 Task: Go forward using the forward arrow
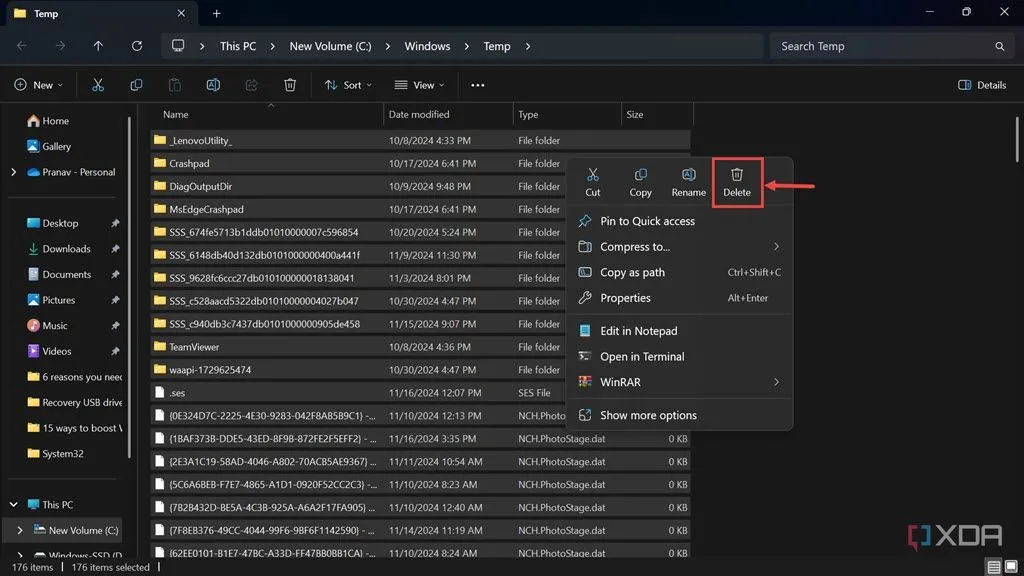60,46
